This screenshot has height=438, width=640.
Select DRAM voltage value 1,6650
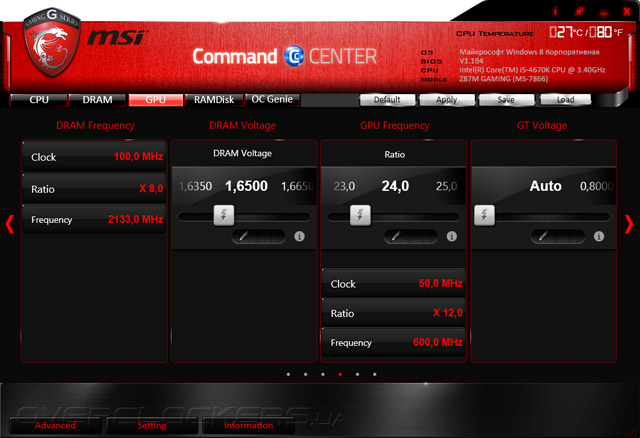298,187
